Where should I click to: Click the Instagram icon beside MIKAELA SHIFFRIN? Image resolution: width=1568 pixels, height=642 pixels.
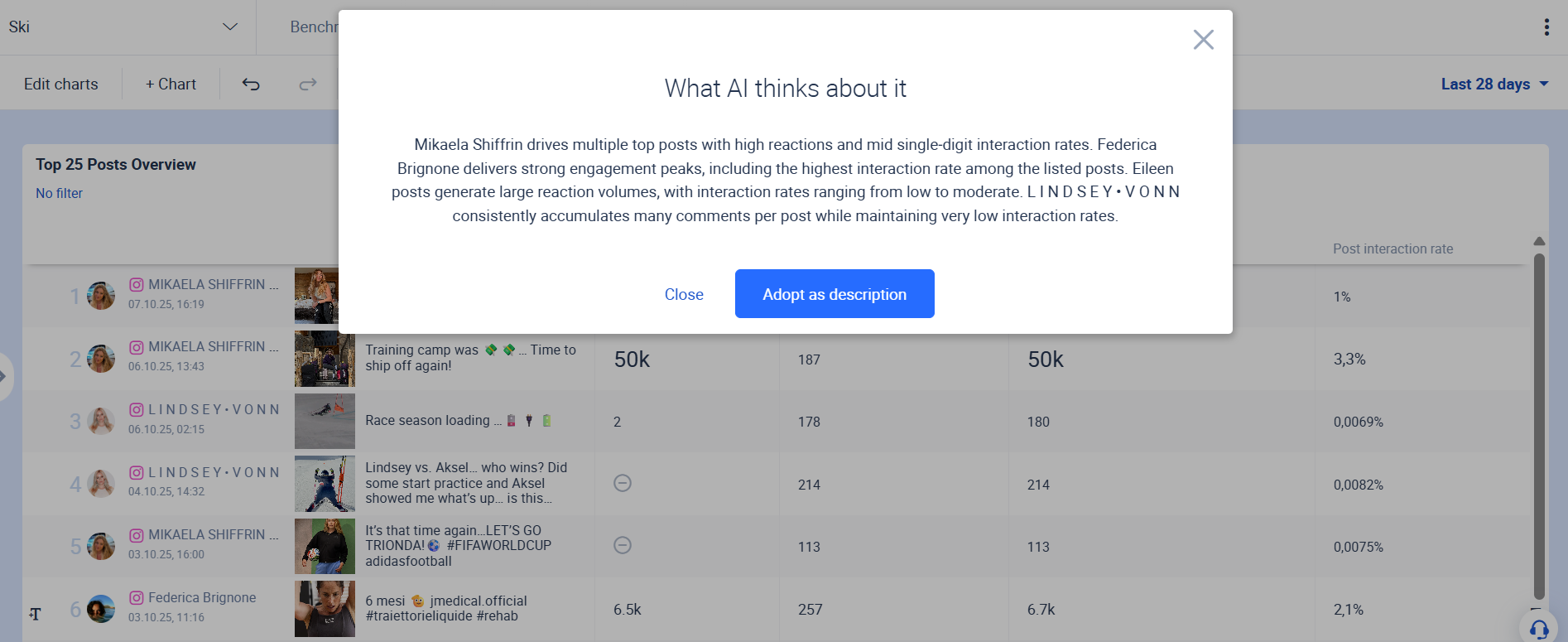click(x=134, y=284)
